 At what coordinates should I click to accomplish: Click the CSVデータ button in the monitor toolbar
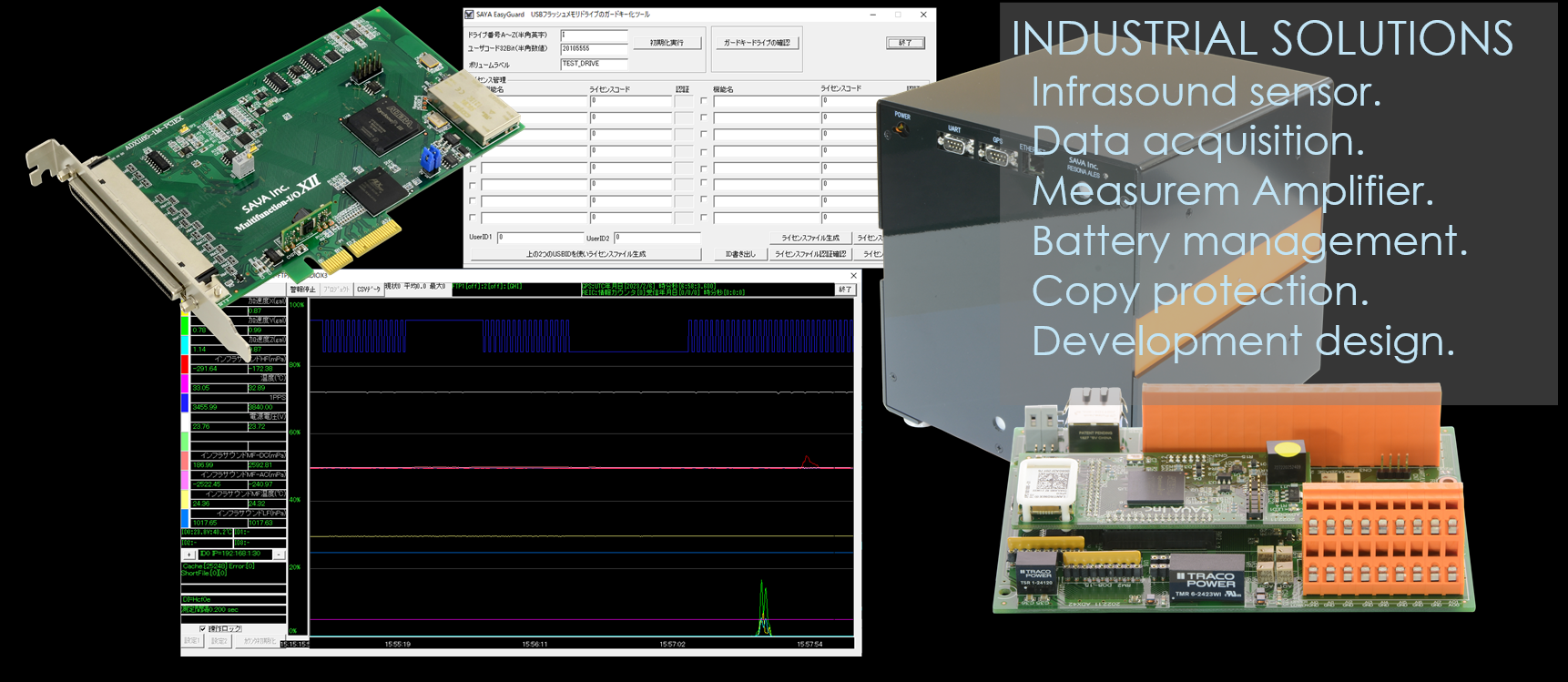point(369,290)
